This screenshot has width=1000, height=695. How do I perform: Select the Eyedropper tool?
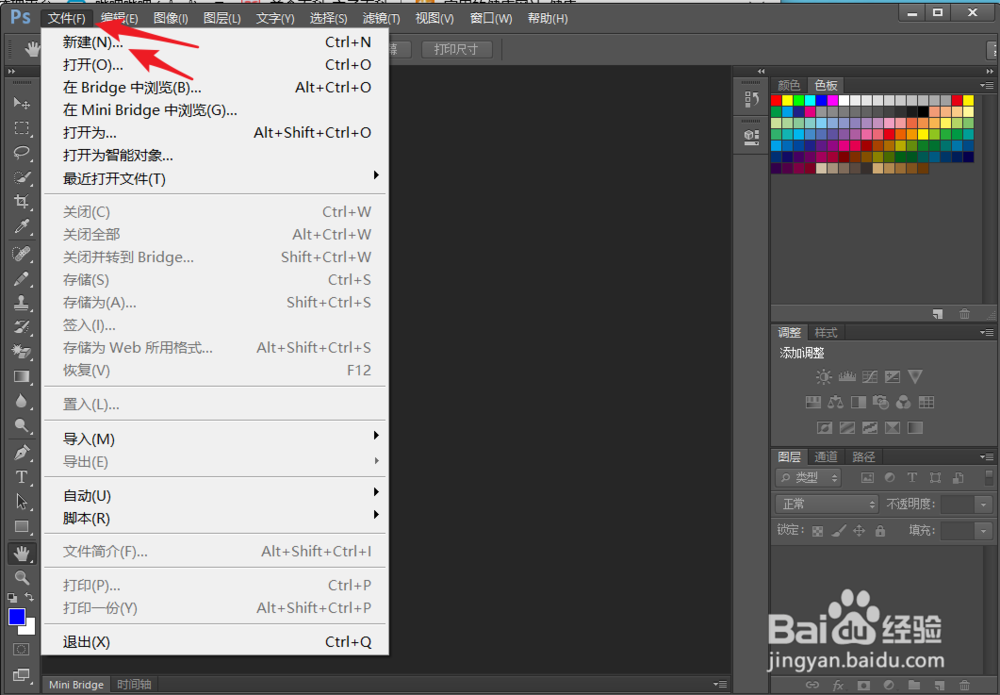(22, 227)
